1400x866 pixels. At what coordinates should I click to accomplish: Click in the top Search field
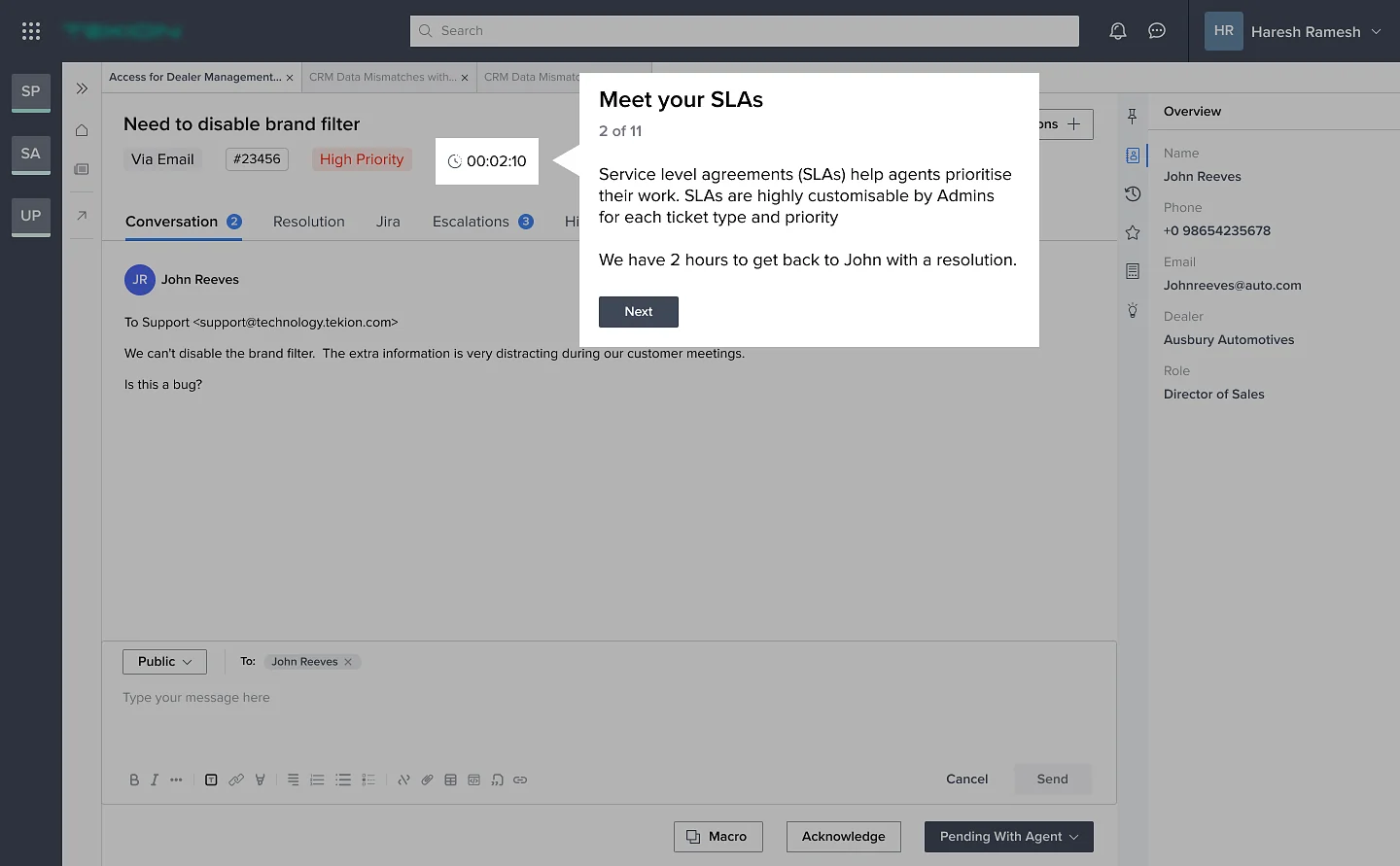pos(745,31)
